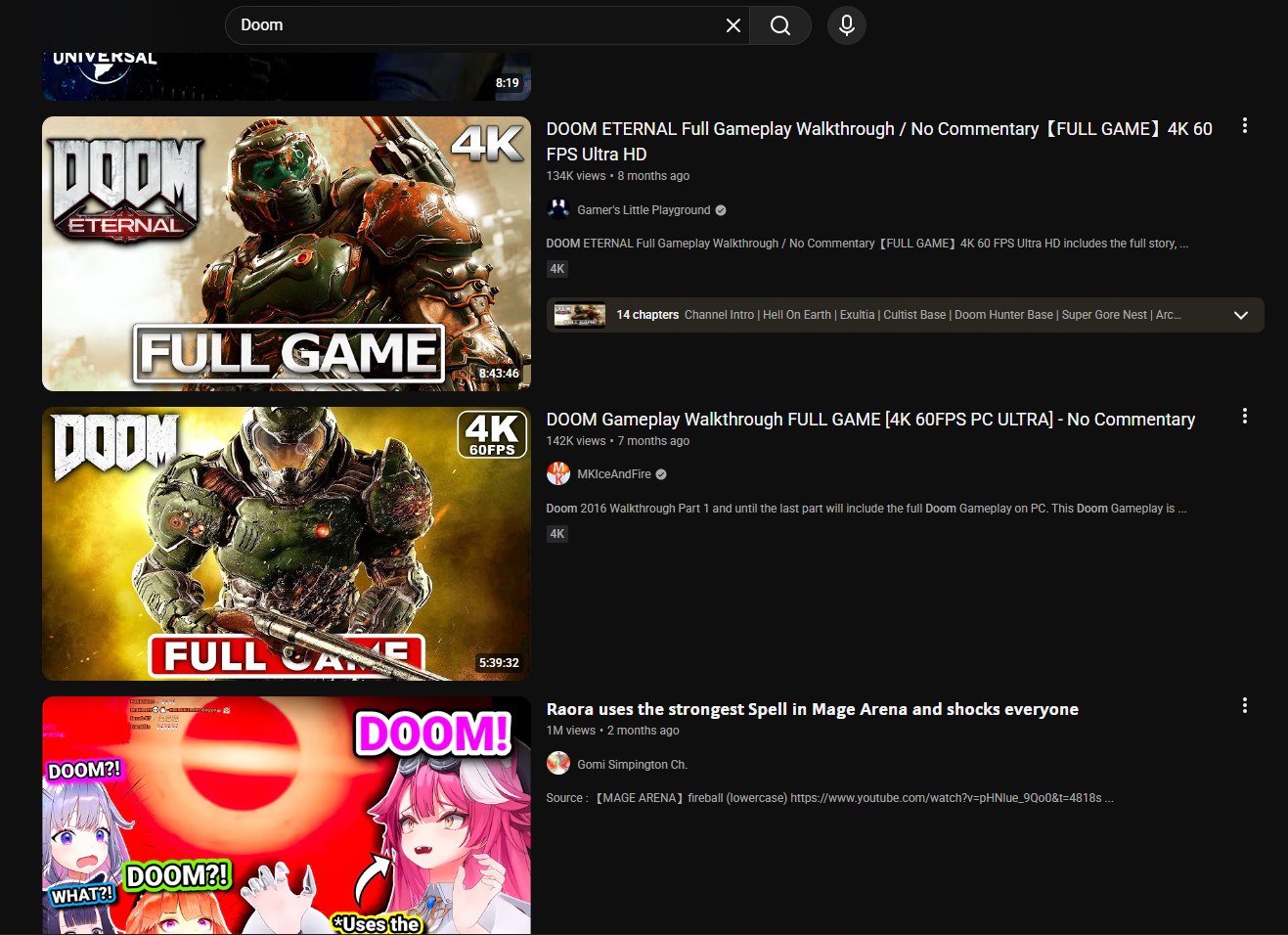The width and height of the screenshot is (1288, 935).
Task: Visit Gomi Simpington Ch. channel name
Action: [632, 765]
